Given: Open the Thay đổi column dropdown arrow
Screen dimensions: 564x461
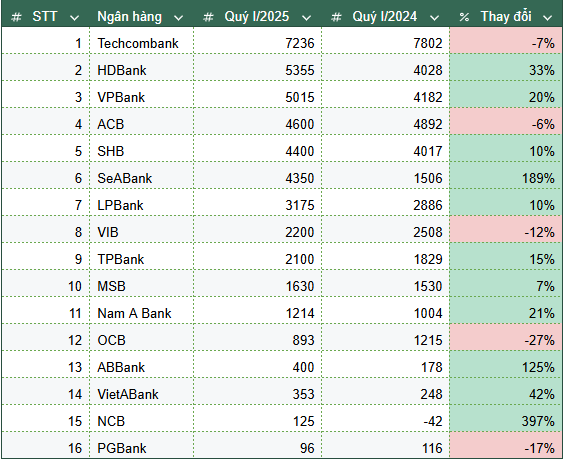Looking at the screenshot, I should [547, 18].
